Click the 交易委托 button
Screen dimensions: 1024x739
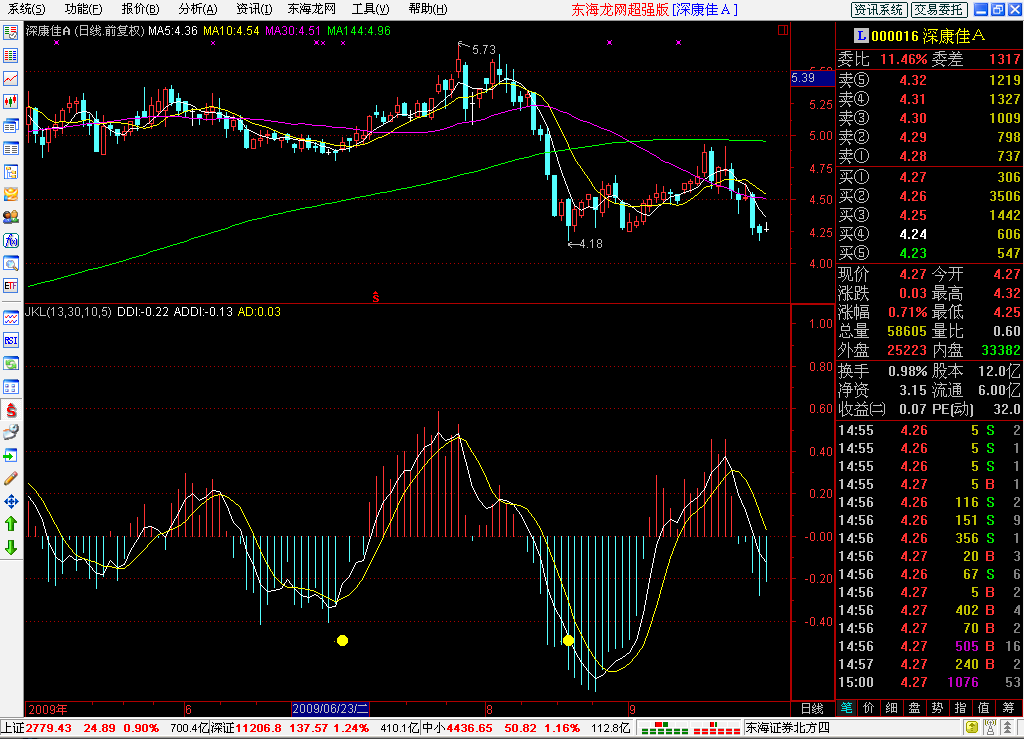938,10
